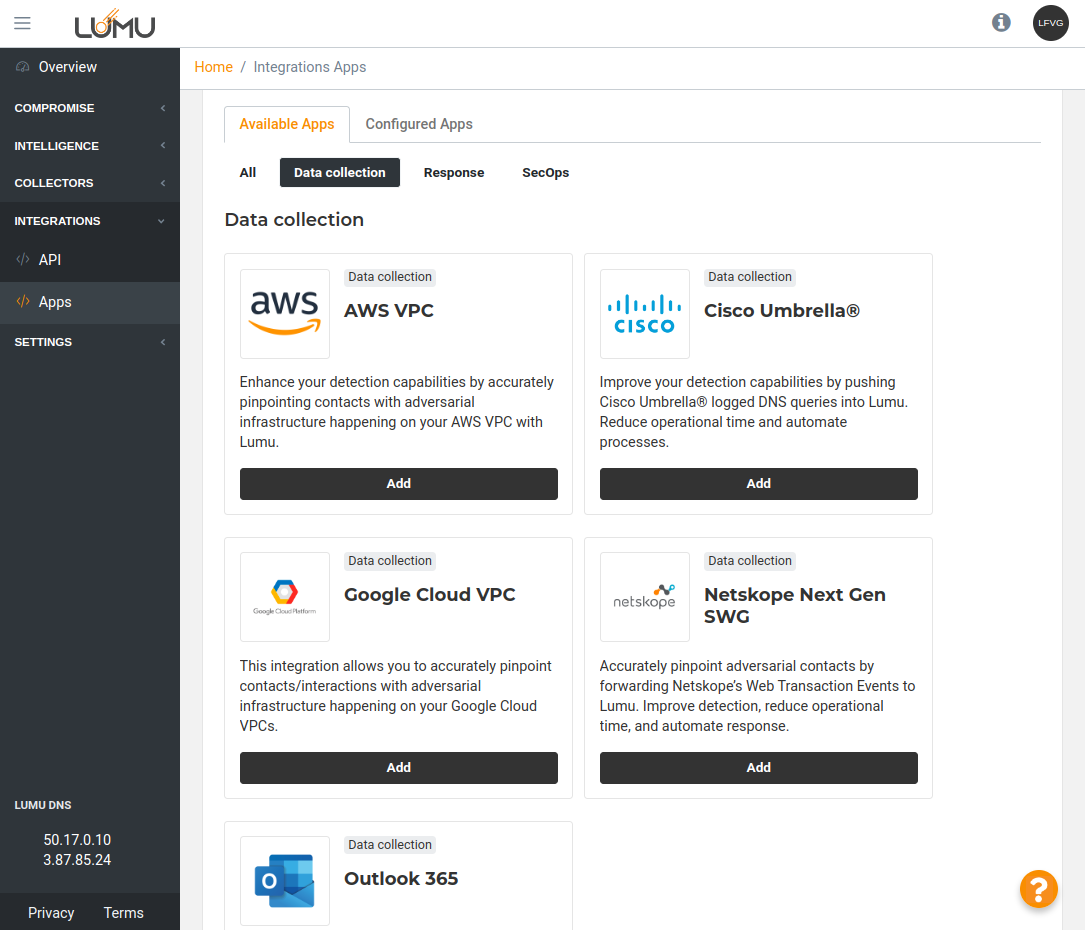The image size is (1085, 930).
Task: Expand the Settings sidebar section
Action: coord(90,342)
